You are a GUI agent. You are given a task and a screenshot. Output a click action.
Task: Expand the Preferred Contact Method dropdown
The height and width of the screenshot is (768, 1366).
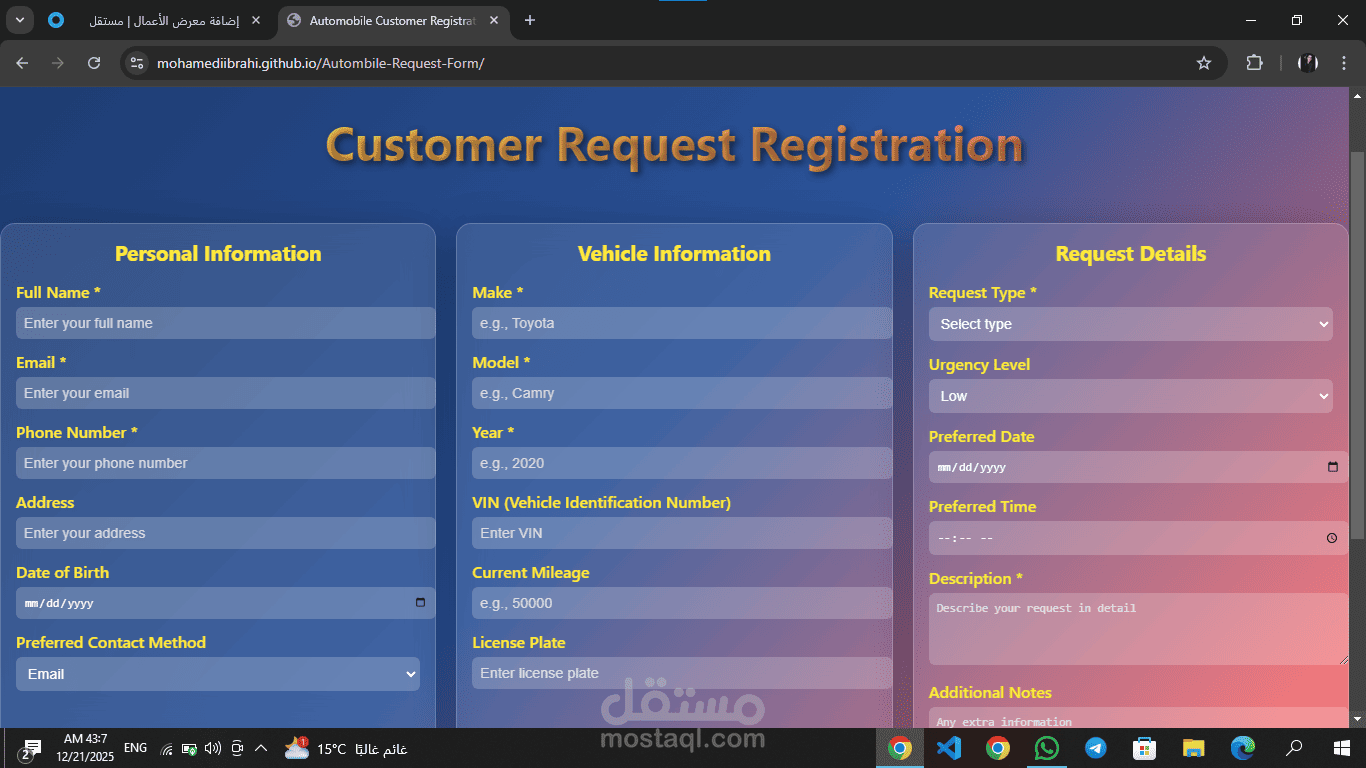point(218,674)
